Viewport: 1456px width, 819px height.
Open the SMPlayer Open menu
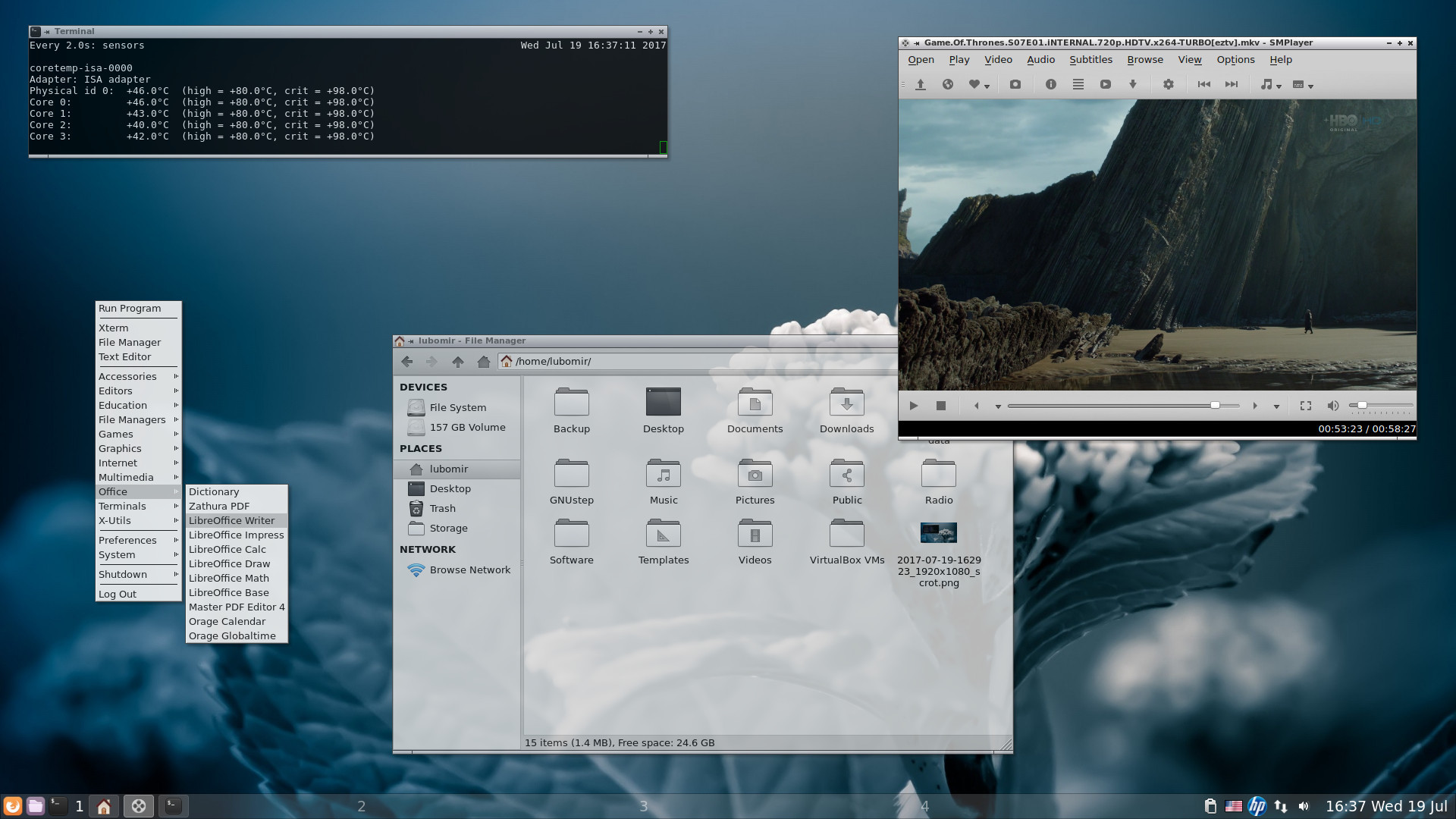(x=921, y=60)
